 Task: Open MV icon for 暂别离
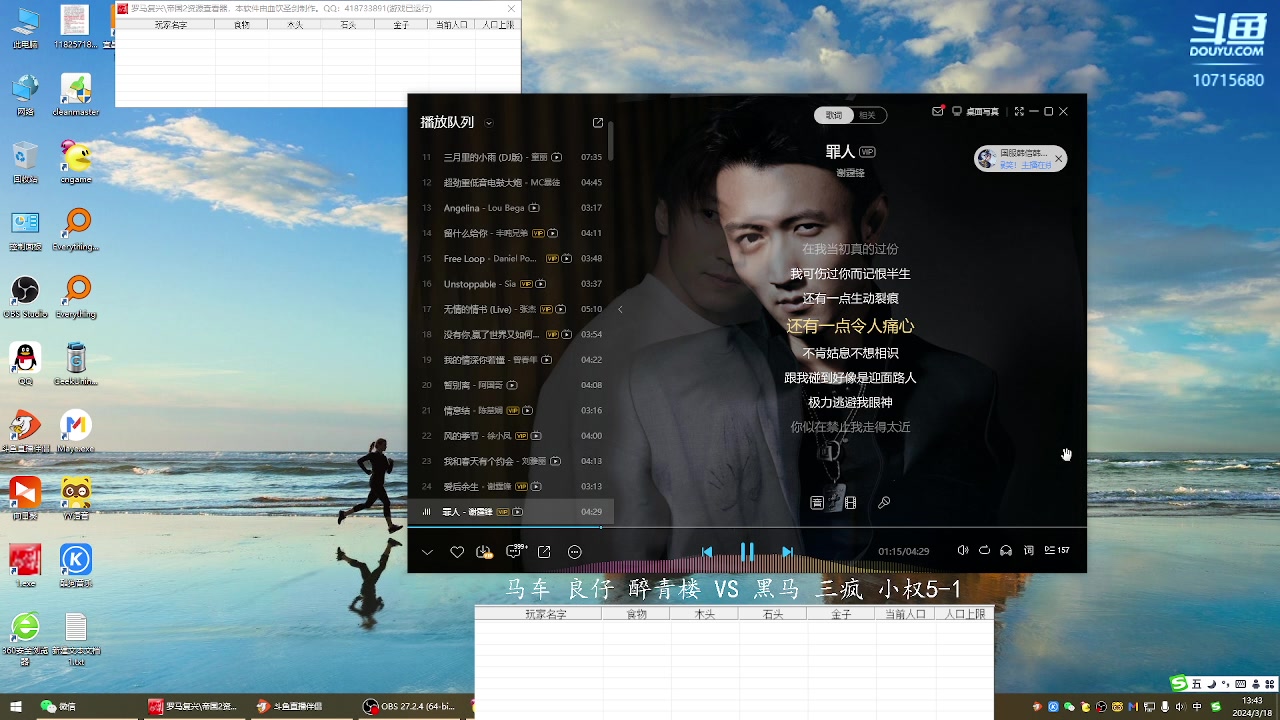(512, 385)
